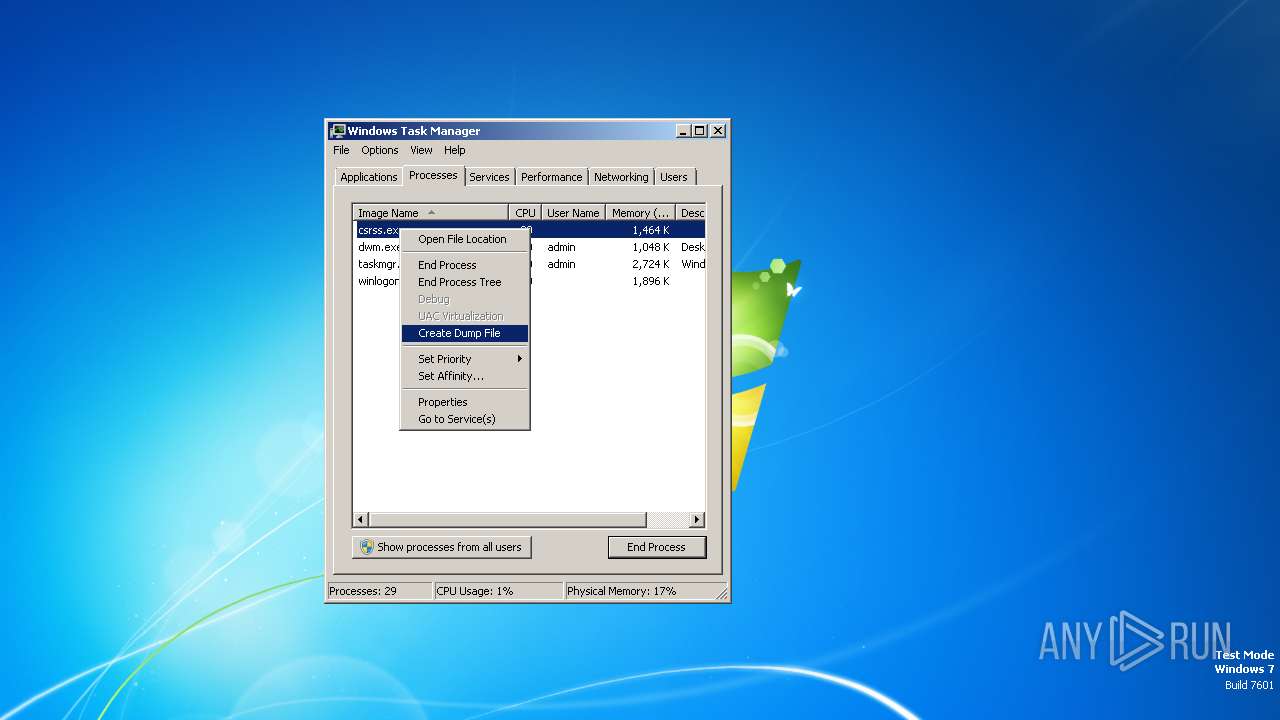Screen dimensions: 1280x720
Task: Select the dwm.exe process row
Action: (529, 247)
